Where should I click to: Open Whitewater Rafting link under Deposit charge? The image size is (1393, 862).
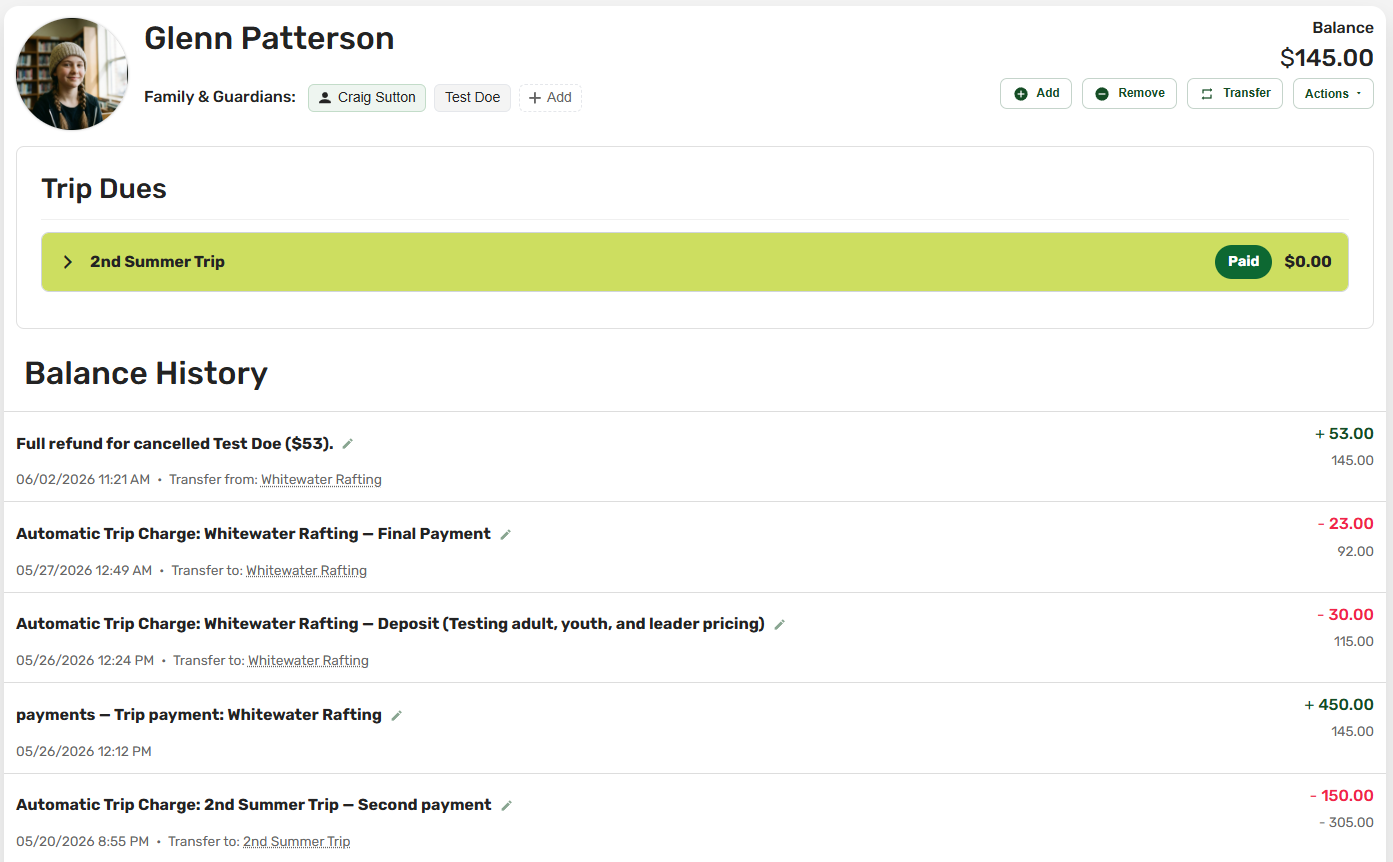pyautogui.click(x=308, y=661)
